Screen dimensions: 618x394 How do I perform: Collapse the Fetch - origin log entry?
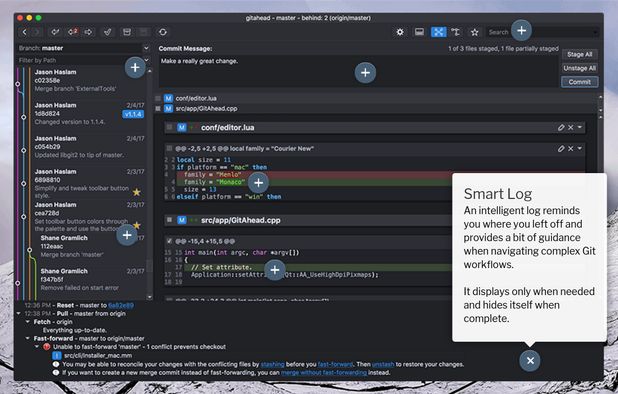pyautogui.click(x=28, y=322)
